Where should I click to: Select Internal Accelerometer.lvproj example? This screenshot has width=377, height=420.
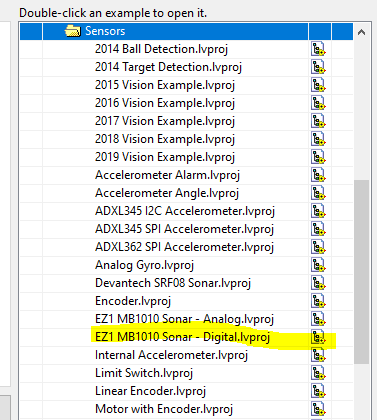(x=171, y=355)
